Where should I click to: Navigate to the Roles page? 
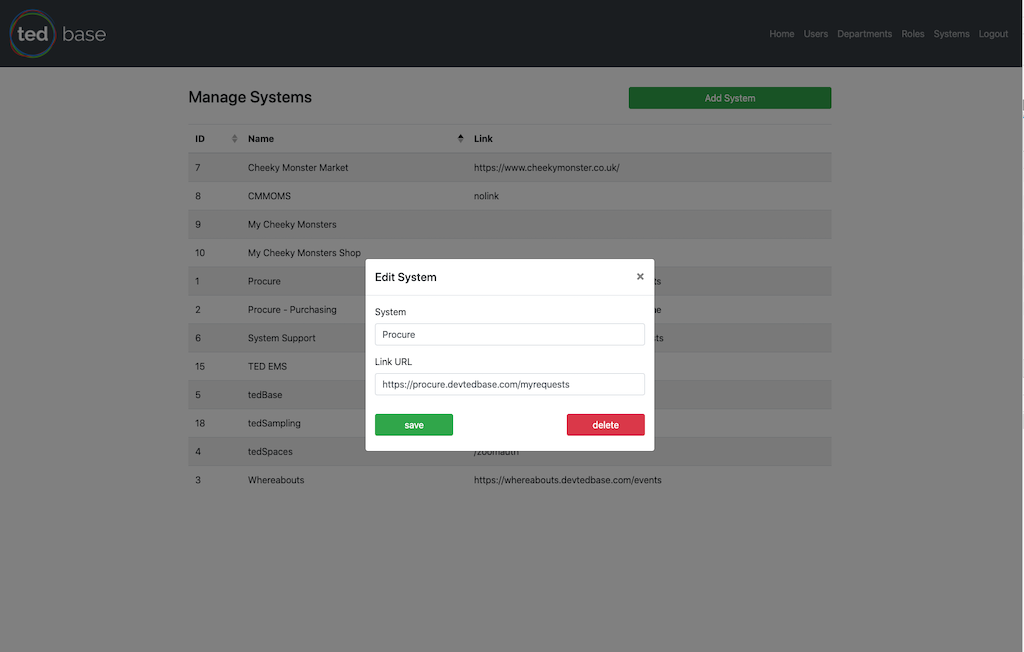tap(912, 34)
